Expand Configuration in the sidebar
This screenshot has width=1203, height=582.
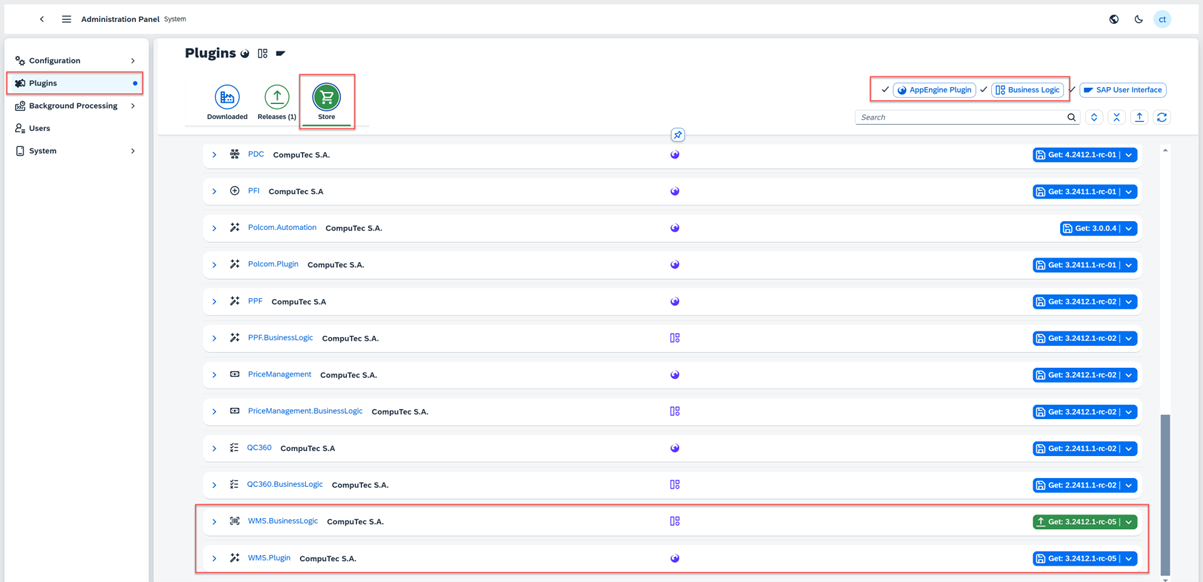(x=133, y=61)
